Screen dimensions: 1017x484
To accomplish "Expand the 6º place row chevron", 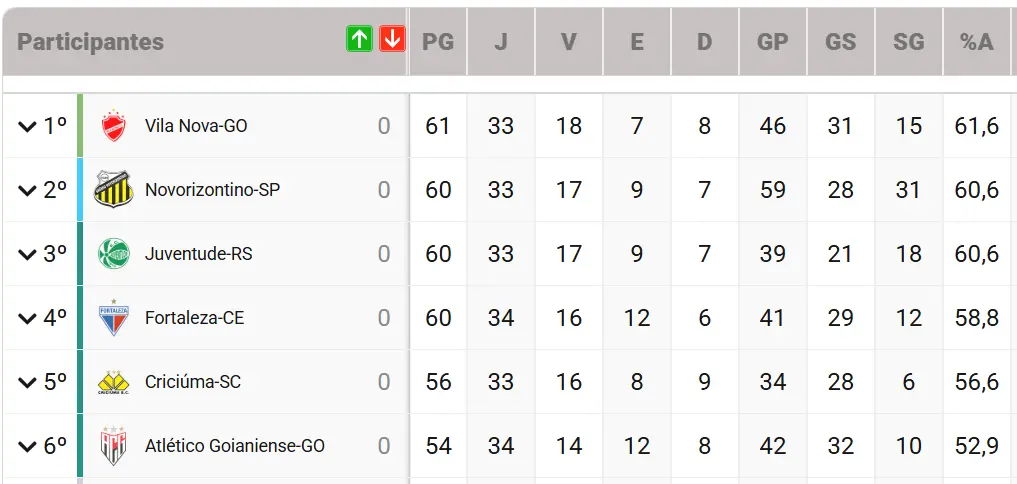I will coord(27,447).
